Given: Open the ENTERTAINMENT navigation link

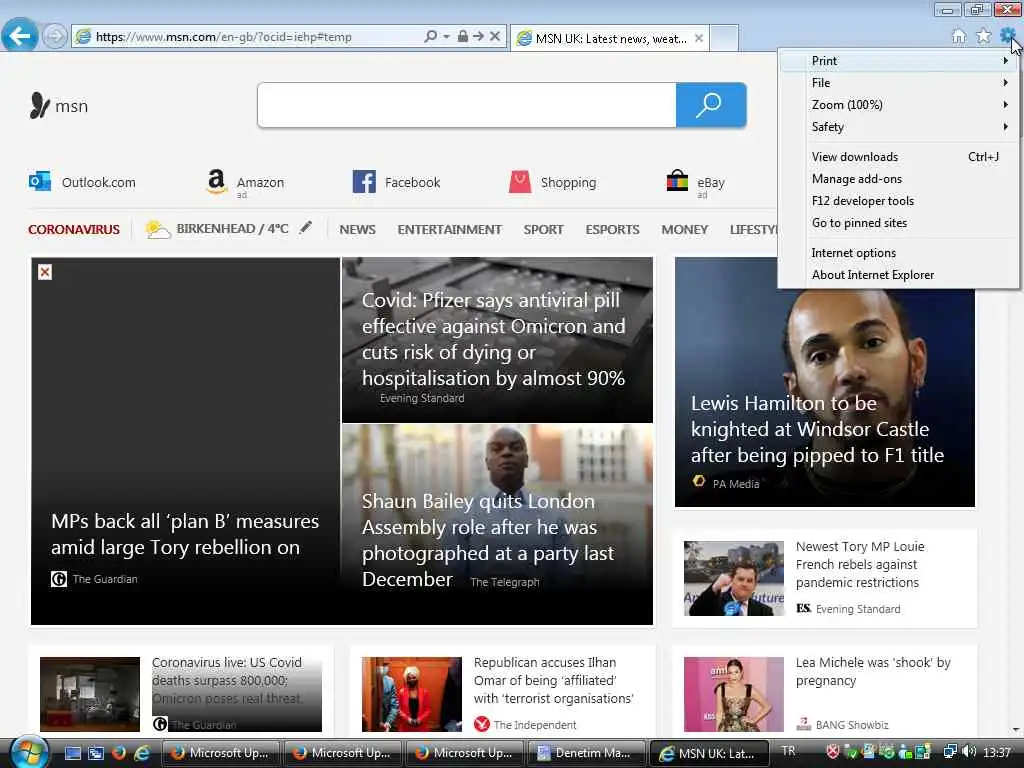Looking at the screenshot, I should click(x=449, y=230).
